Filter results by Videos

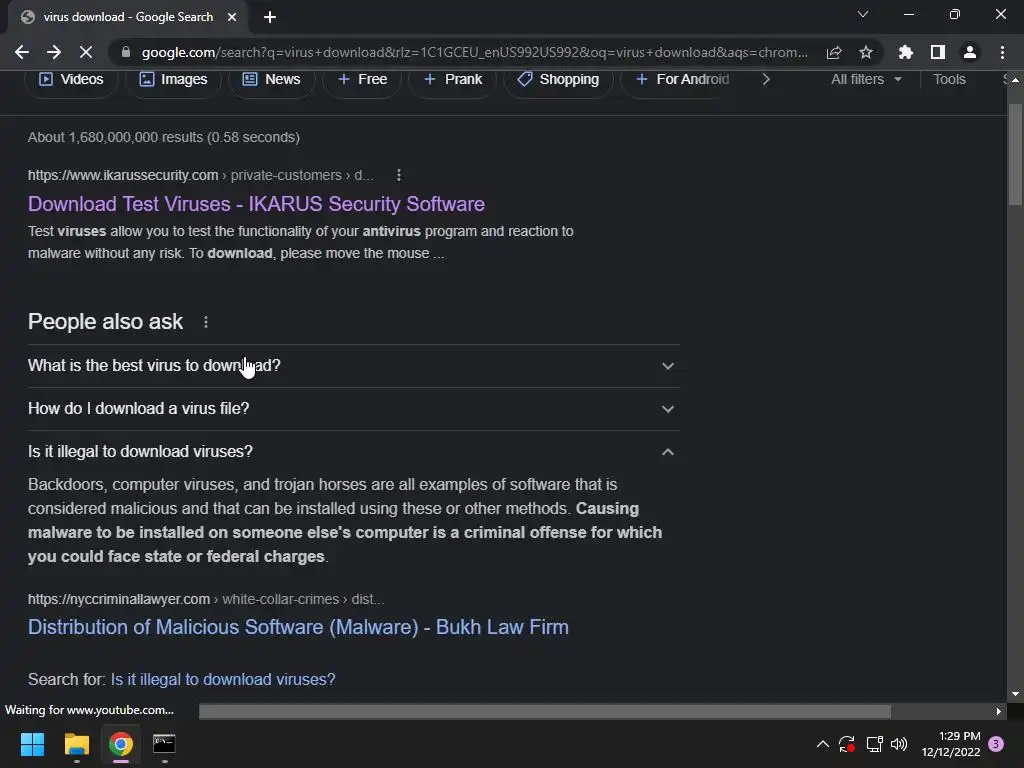[x=71, y=79]
